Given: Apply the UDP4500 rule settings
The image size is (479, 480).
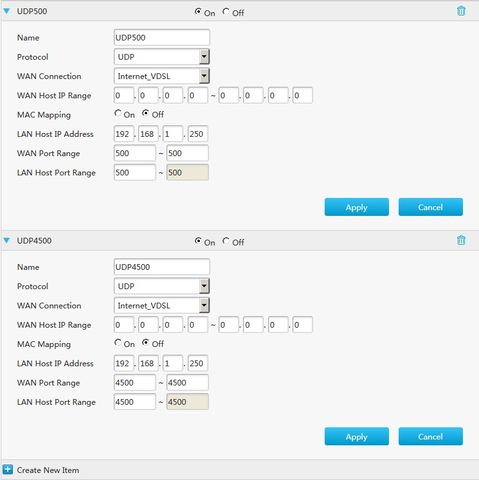Looking at the screenshot, I should (x=357, y=436).
